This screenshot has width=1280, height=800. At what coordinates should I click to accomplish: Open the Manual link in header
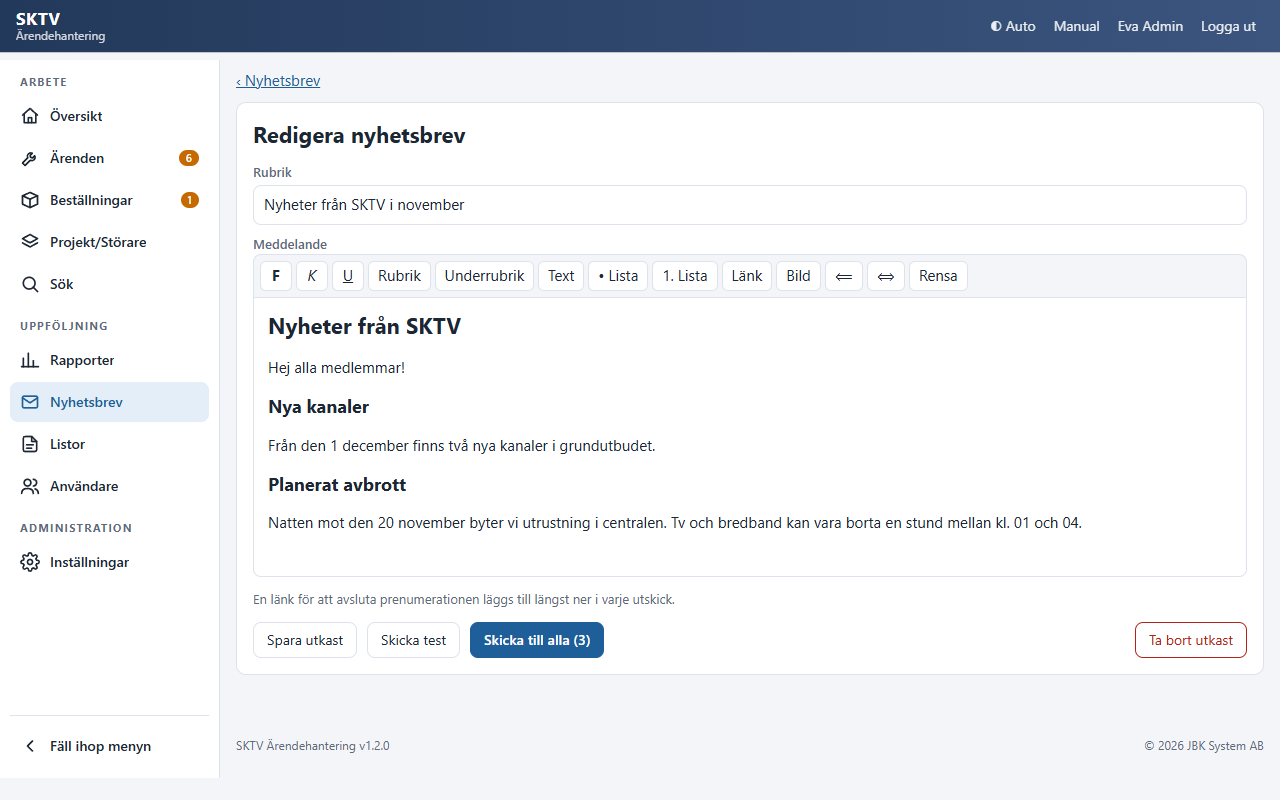1076,26
